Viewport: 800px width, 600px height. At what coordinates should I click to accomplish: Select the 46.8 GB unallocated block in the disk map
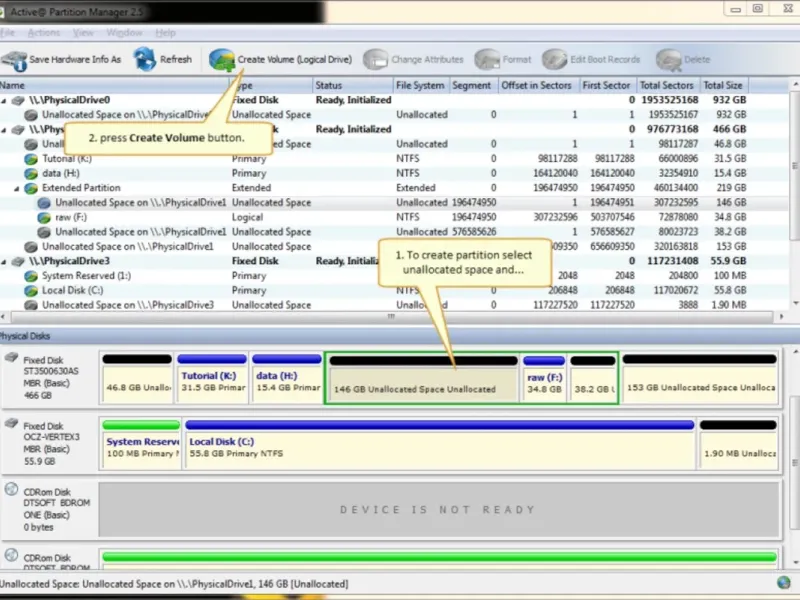tap(137, 378)
